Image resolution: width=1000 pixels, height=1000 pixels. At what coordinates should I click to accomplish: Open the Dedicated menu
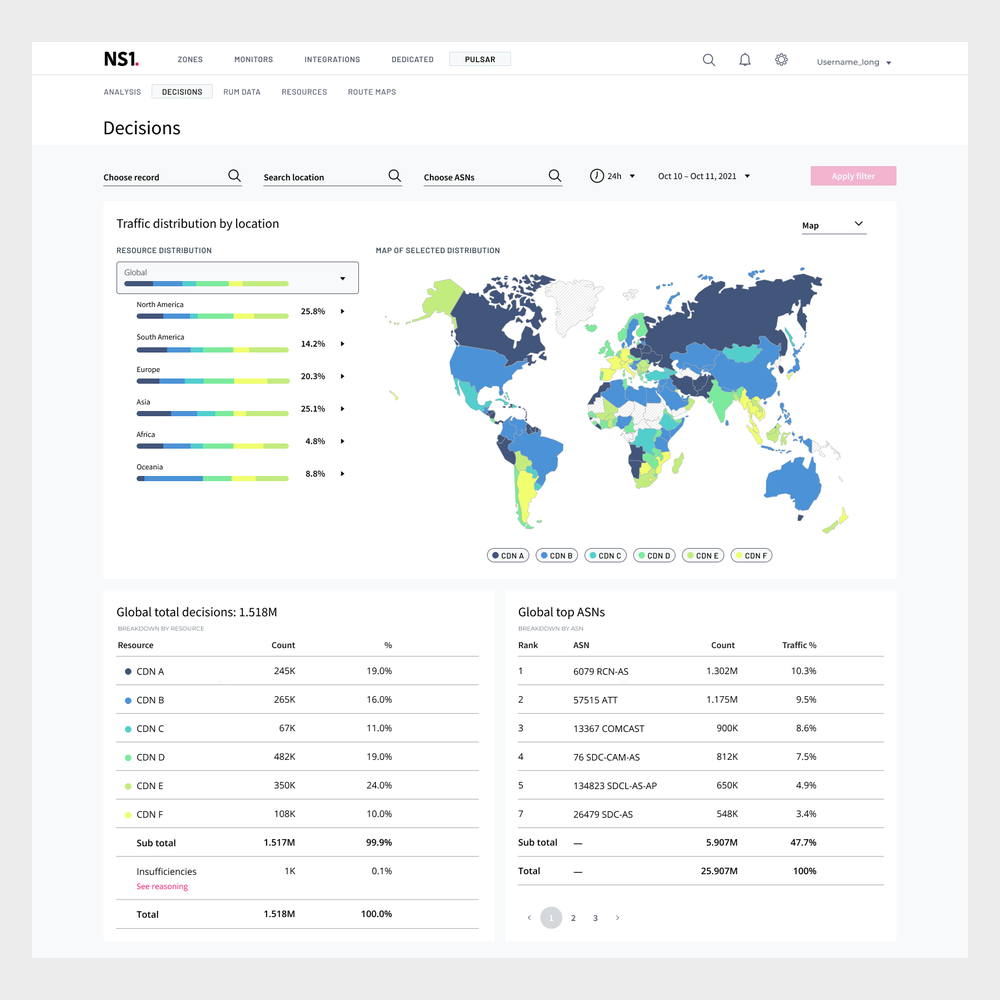click(413, 59)
